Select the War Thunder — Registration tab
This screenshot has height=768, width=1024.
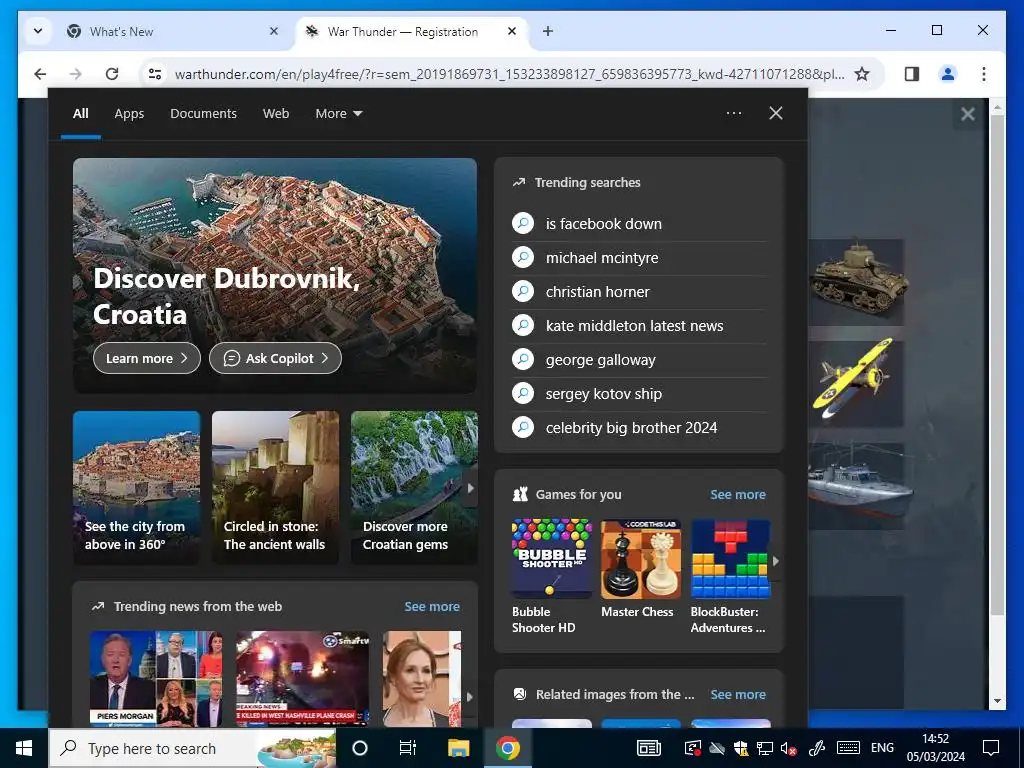(x=411, y=31)
